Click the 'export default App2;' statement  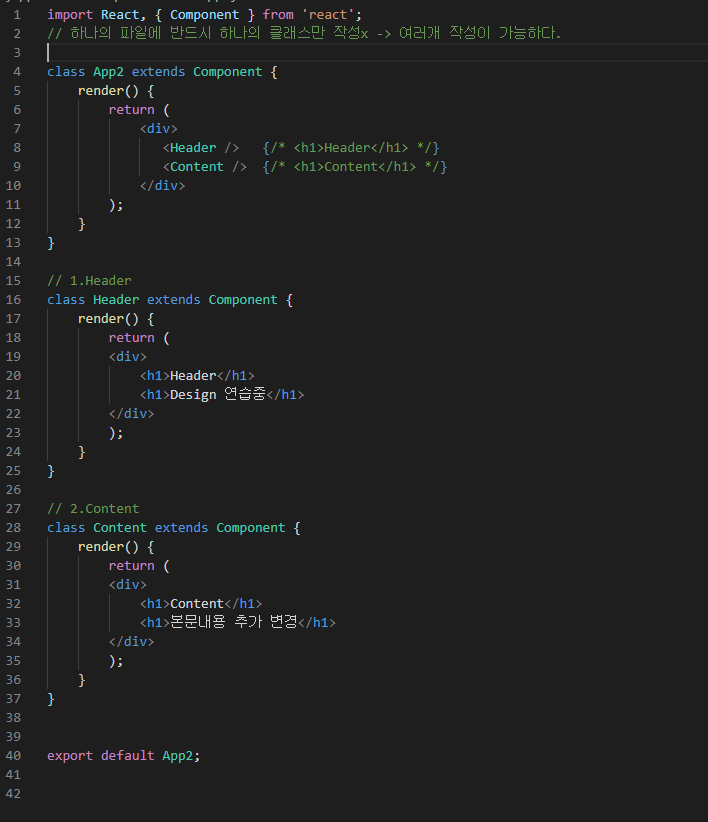coord(124,756)
